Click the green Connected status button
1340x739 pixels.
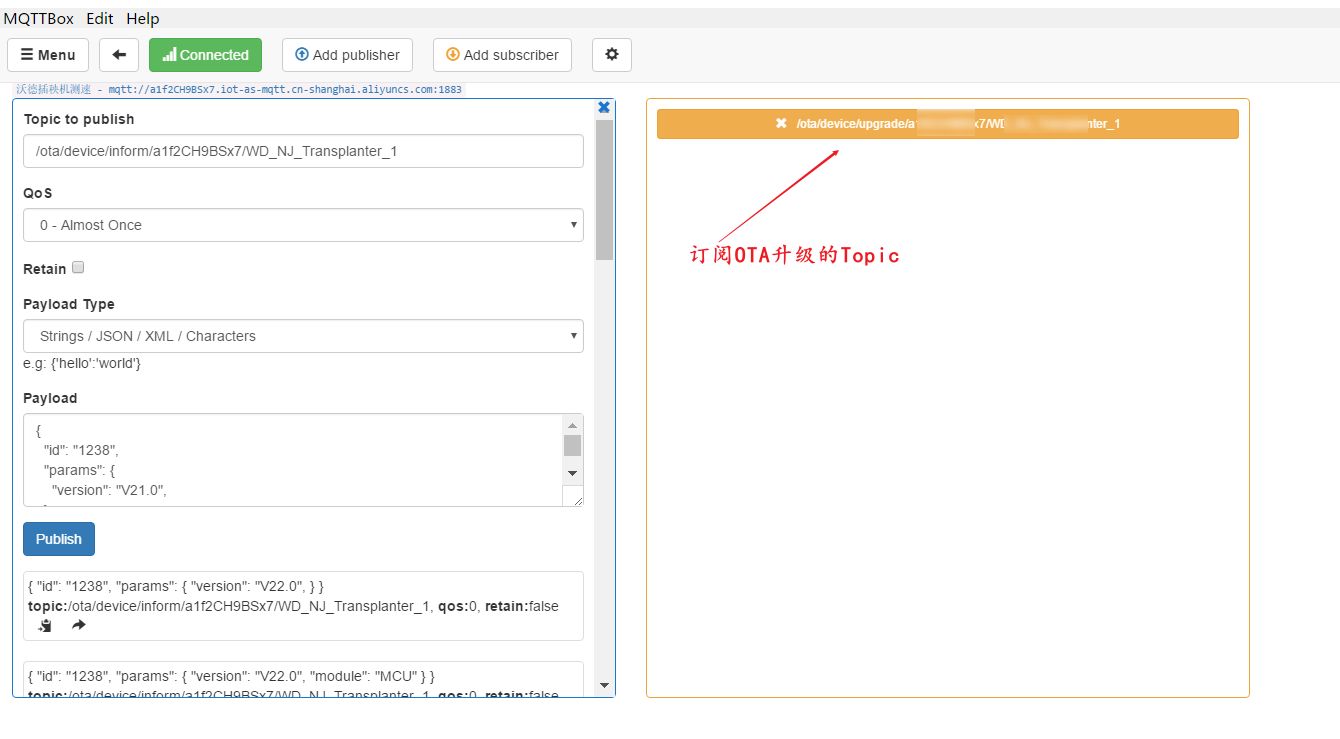(205, 55)
